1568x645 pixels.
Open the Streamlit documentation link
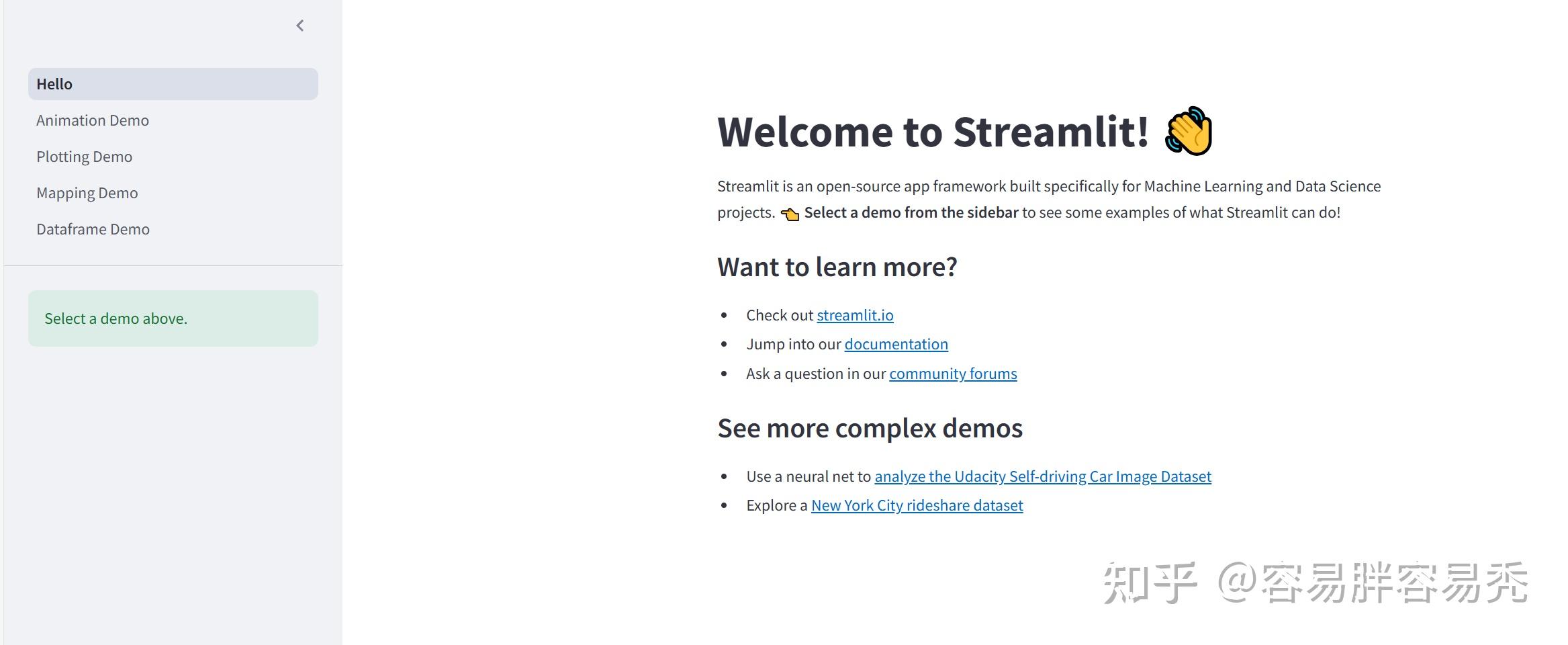[x=896, y=343]
